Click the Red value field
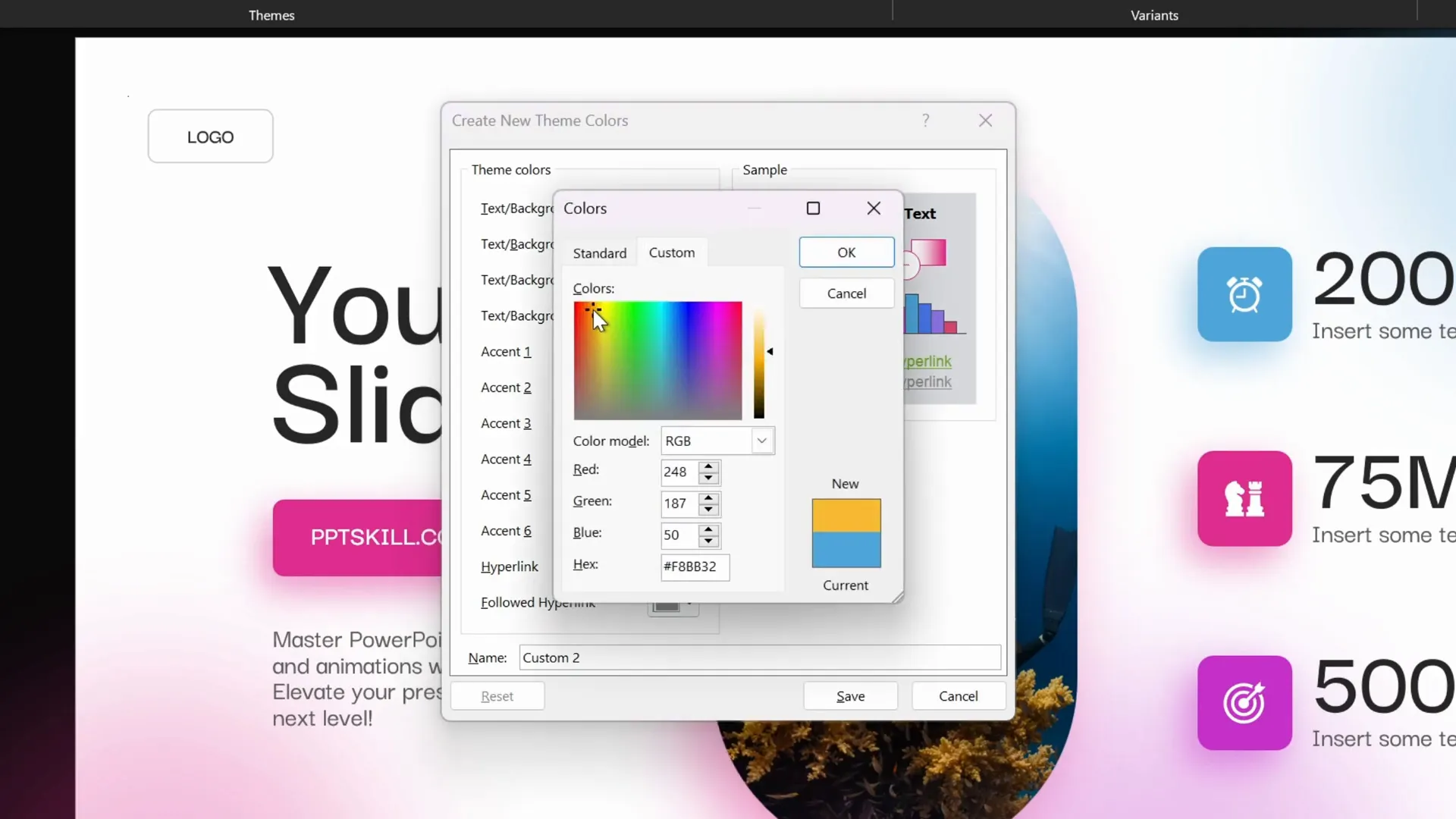Screen dimensions: 1456x819 [679, 472]
